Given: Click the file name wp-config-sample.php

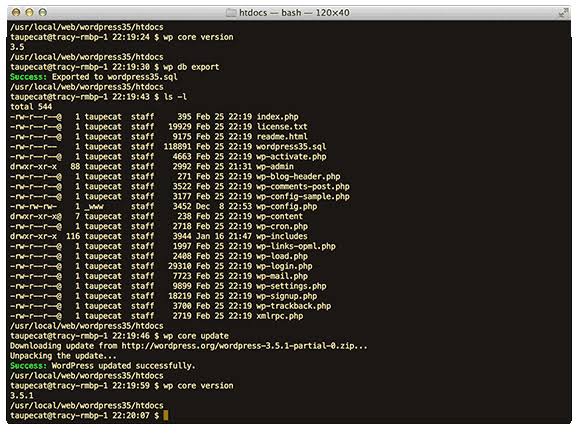Looking at the screenshot, I should [303, 197].
